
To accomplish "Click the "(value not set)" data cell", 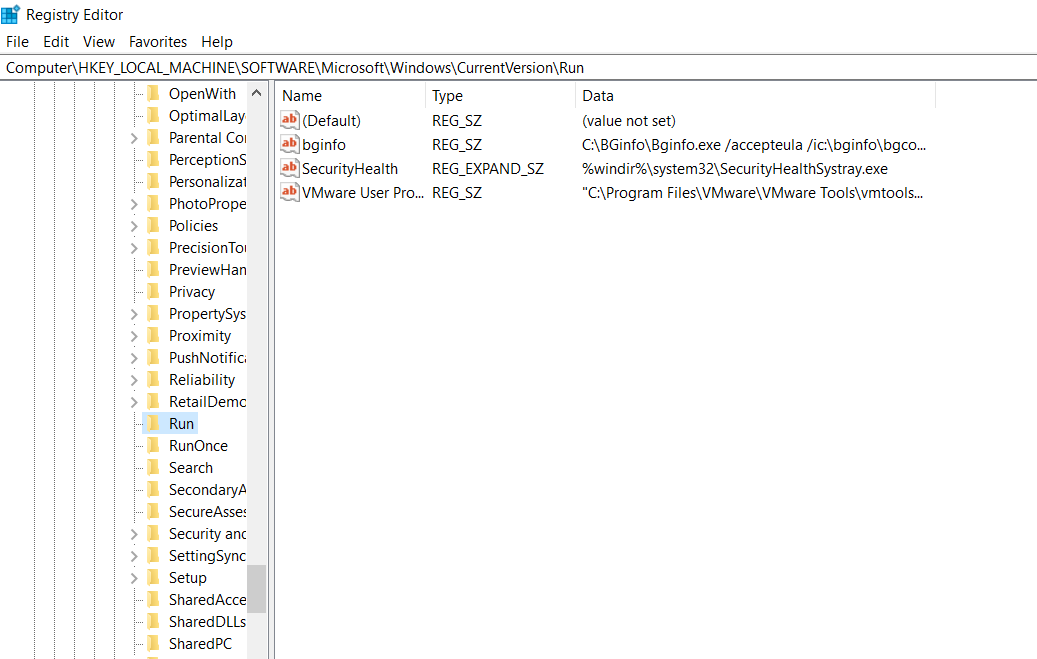I will 629,121.
